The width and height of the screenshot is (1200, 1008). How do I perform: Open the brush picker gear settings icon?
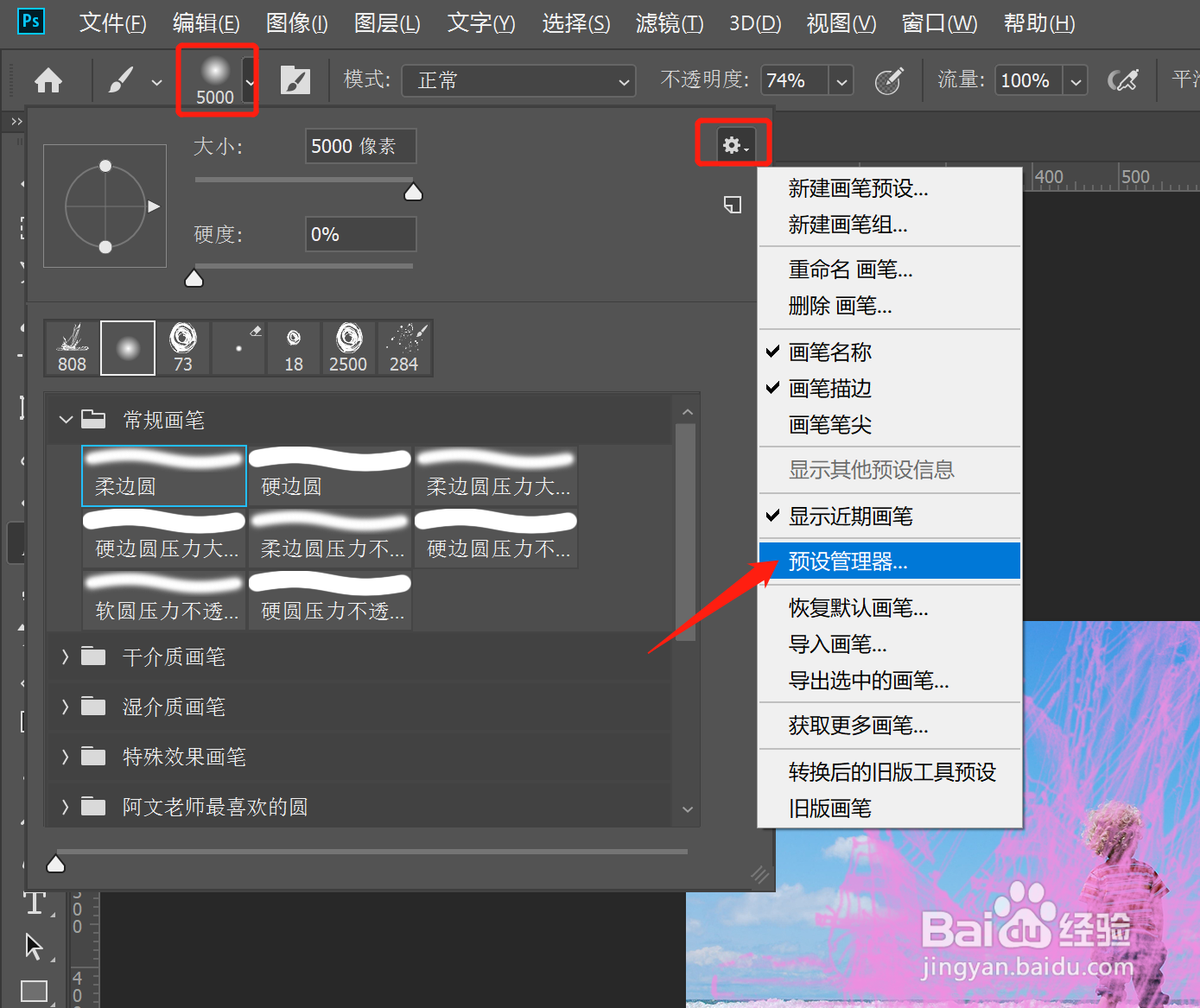732,143
